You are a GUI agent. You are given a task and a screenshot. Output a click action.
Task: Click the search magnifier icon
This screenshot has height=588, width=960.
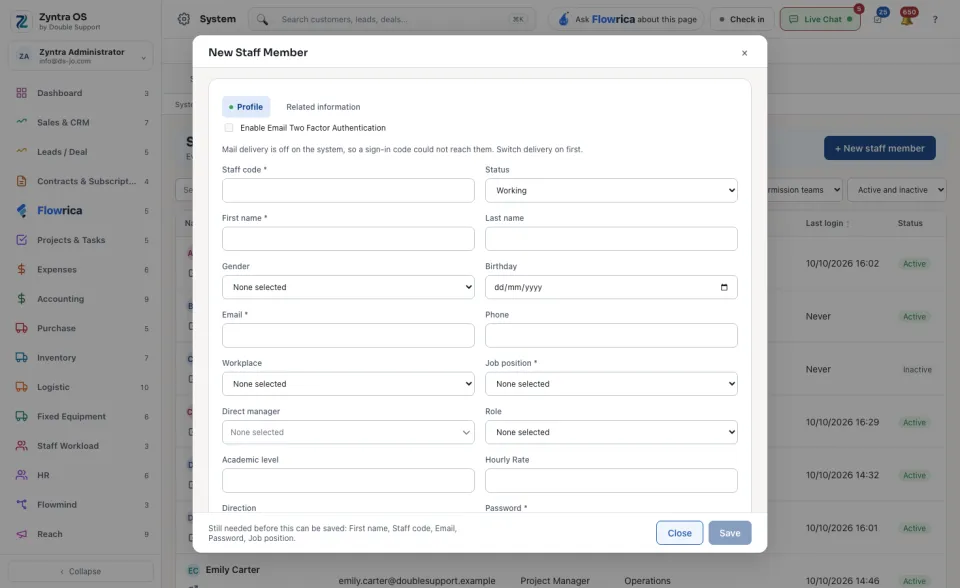pos(262,20)
